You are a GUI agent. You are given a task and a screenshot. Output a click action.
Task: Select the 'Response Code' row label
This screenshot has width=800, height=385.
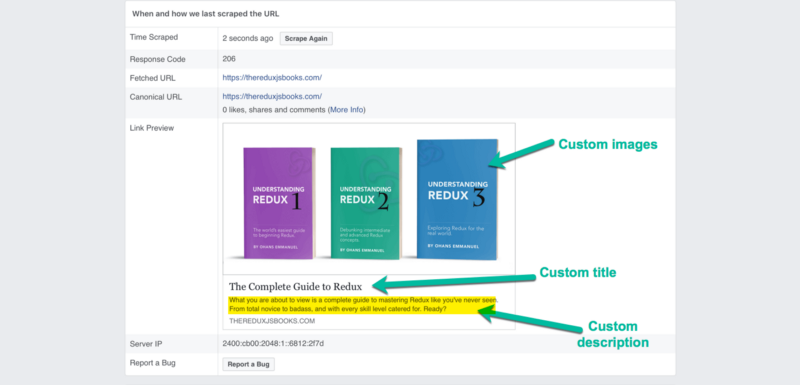coord(158,59)
